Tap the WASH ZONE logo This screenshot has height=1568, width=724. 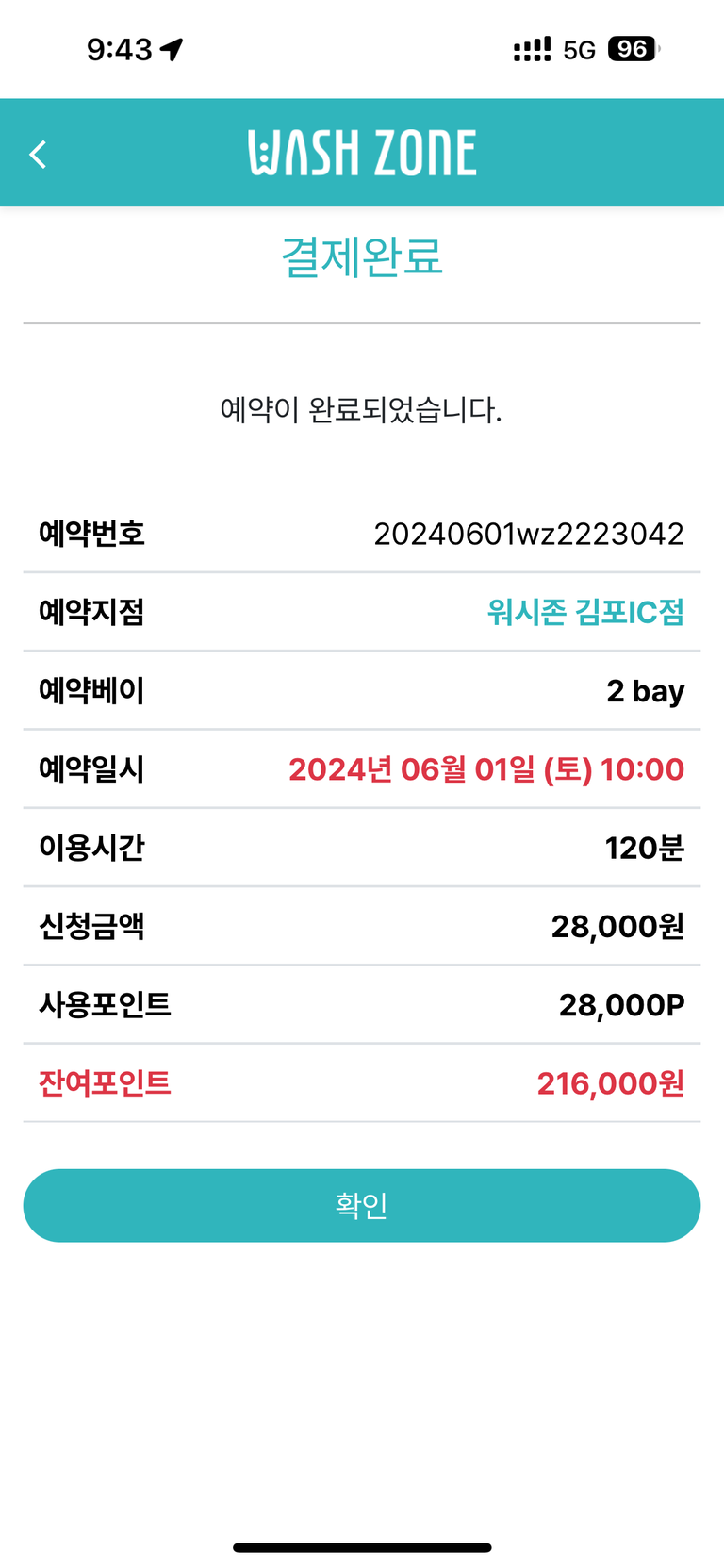362,153
